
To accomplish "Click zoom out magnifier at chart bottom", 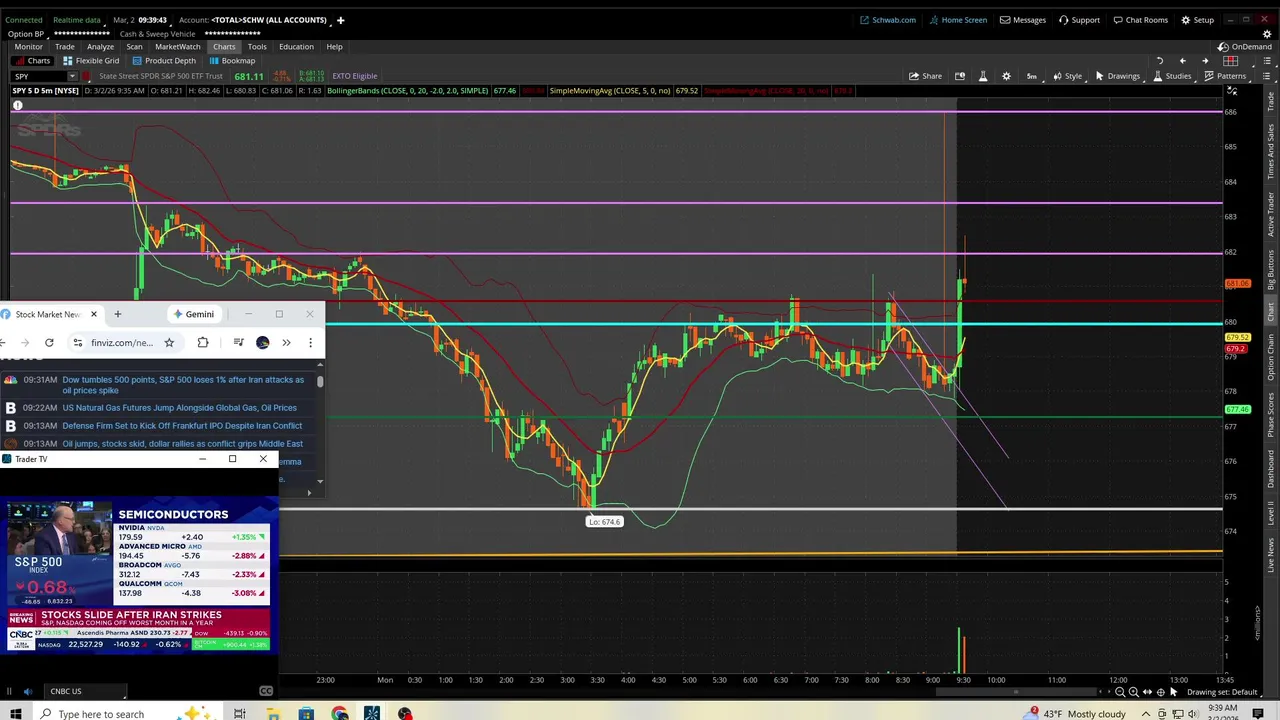I will 1120,692.
